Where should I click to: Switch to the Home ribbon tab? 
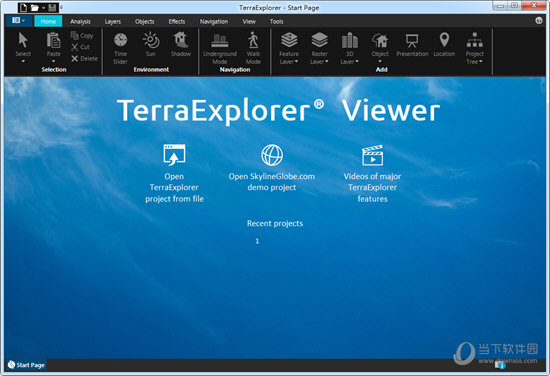click(x=48, y=21)
